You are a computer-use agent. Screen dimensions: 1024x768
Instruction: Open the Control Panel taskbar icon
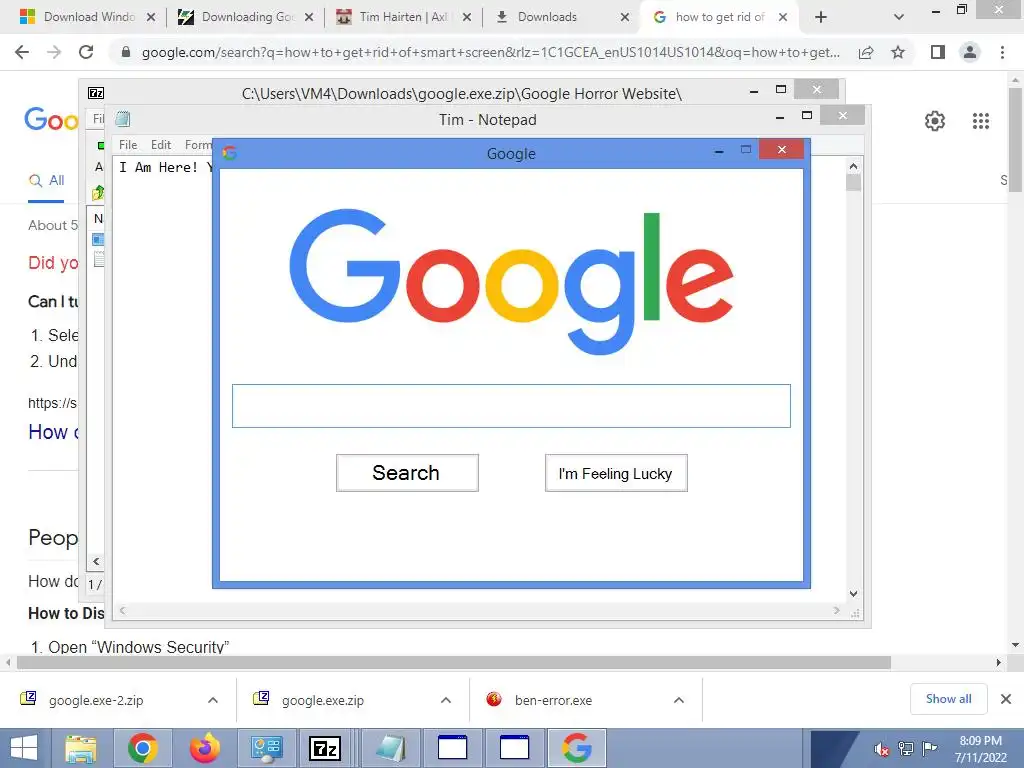tap(266, 748)
